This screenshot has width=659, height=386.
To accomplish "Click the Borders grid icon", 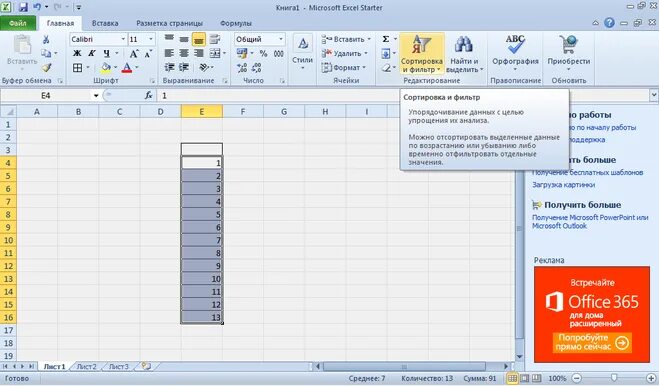I will 77,67.
